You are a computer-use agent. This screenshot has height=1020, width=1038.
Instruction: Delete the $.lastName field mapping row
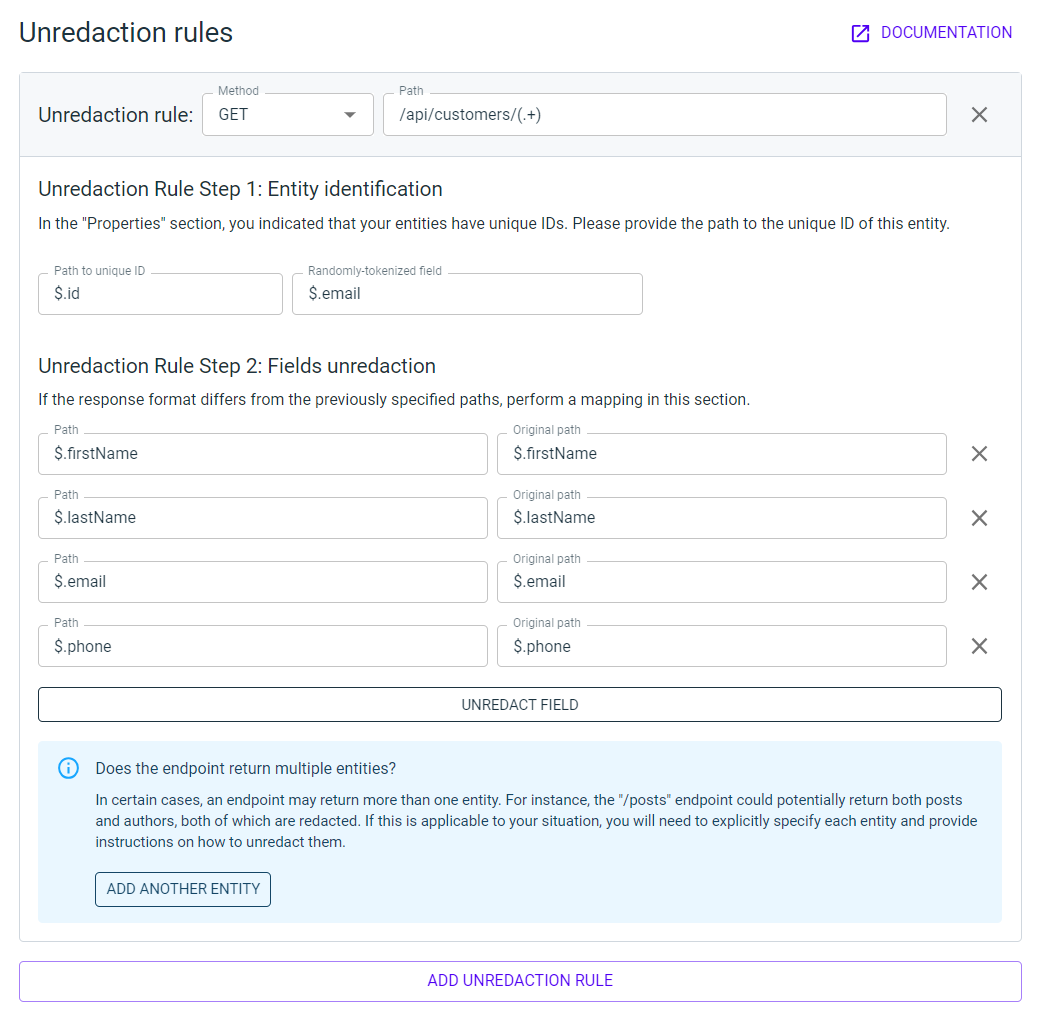[979, 518]
